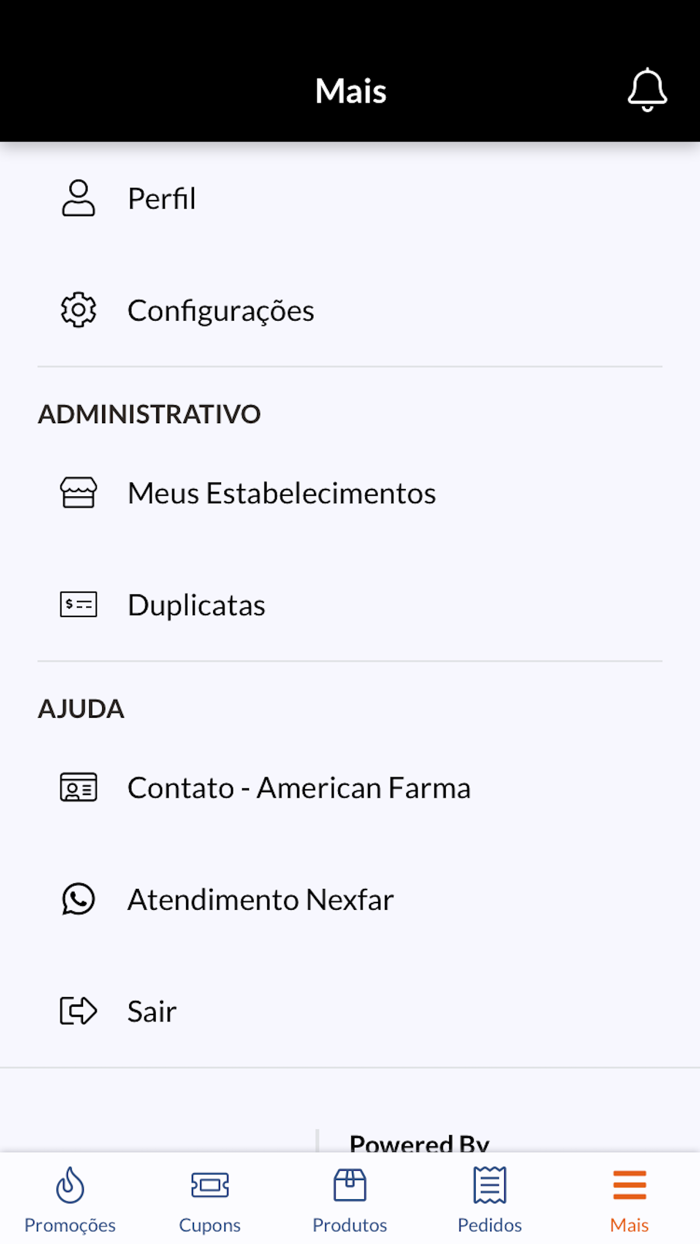Image resolution: width=700 pixels, height=1244 pixels.
Task: Tap the Perfil person icon
Action: coord(78,198)
